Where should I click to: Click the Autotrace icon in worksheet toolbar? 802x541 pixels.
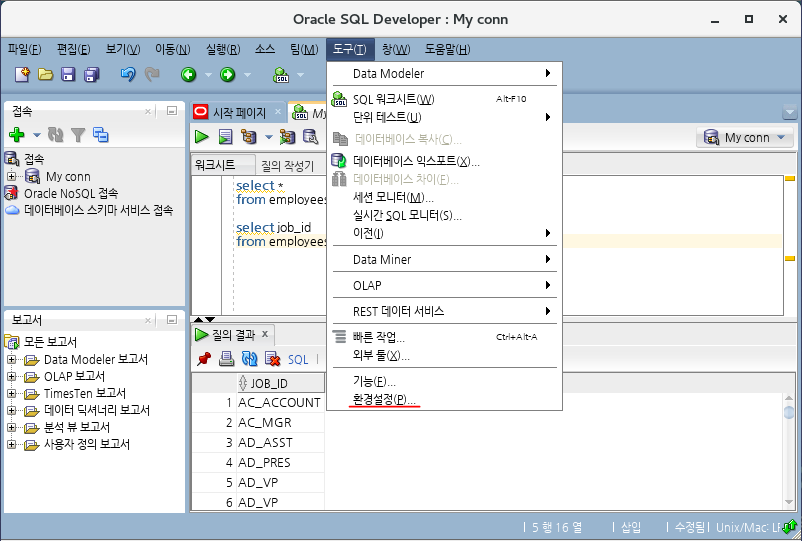287,137
